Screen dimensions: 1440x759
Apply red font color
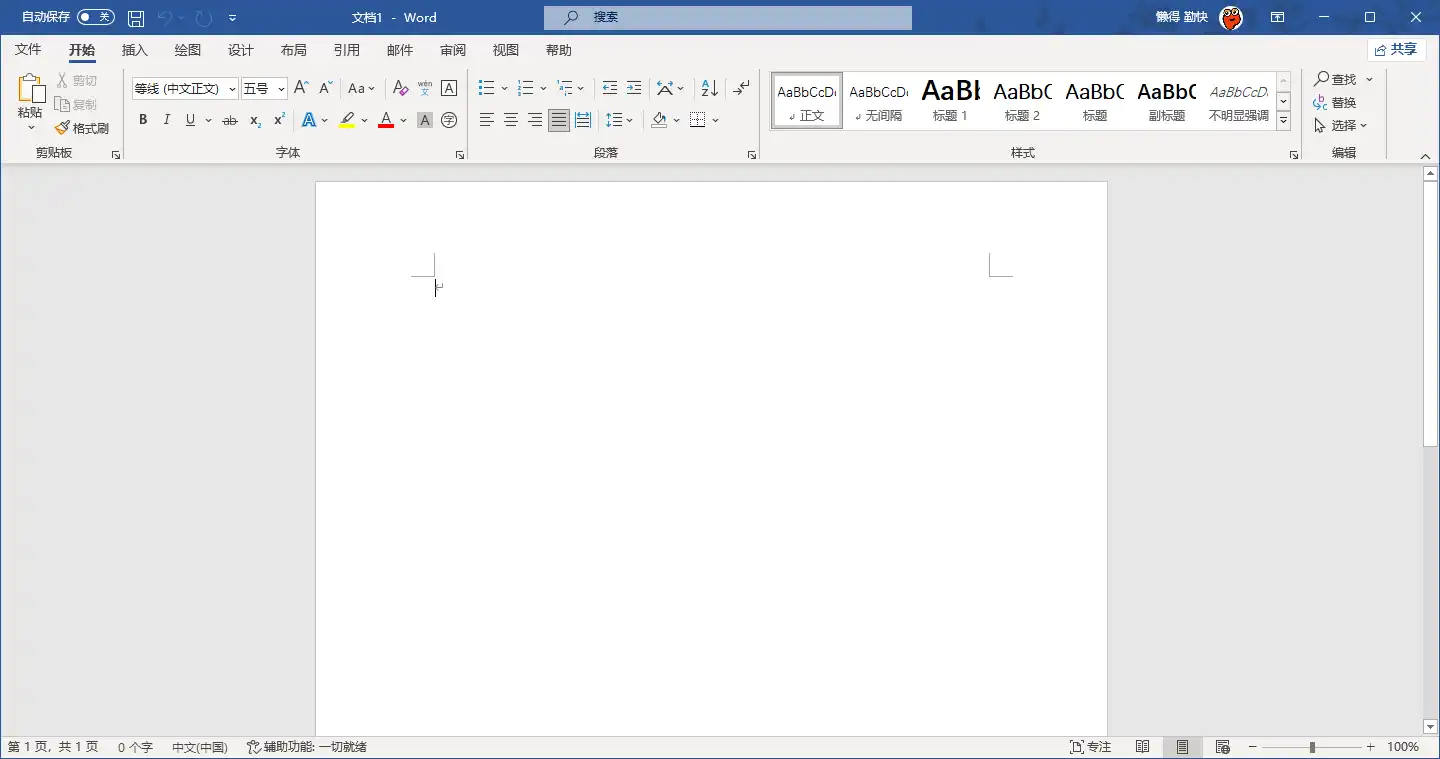pos(386,120)
